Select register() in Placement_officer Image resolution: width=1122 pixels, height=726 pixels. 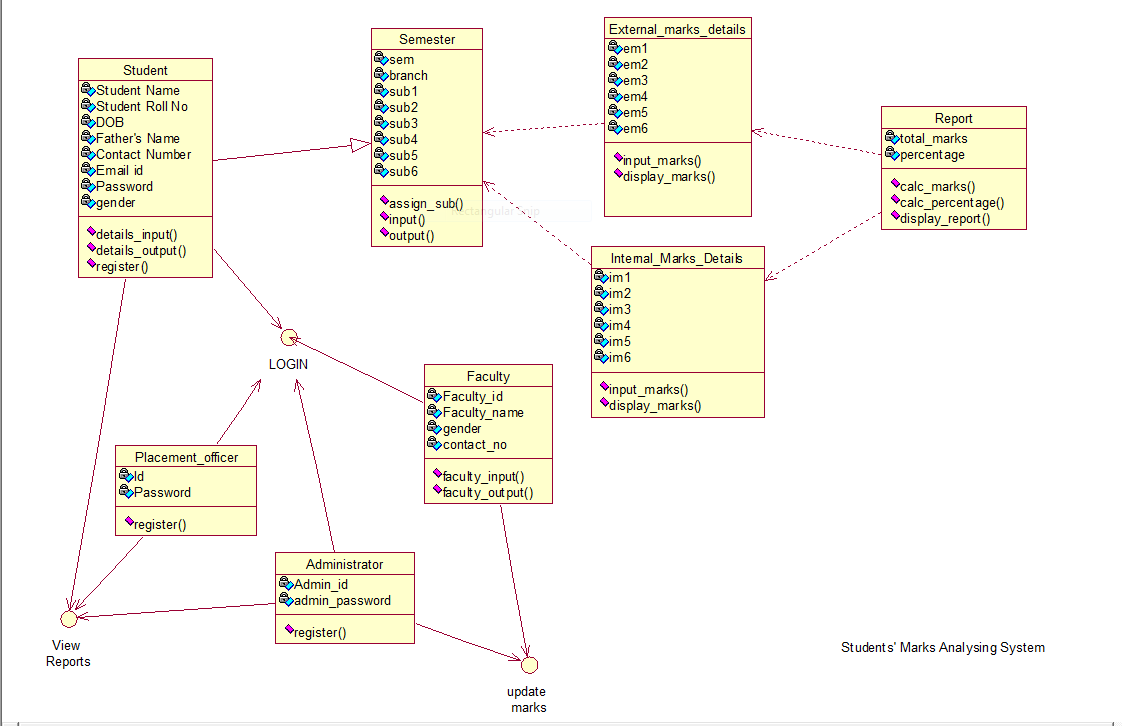(160, 524)
